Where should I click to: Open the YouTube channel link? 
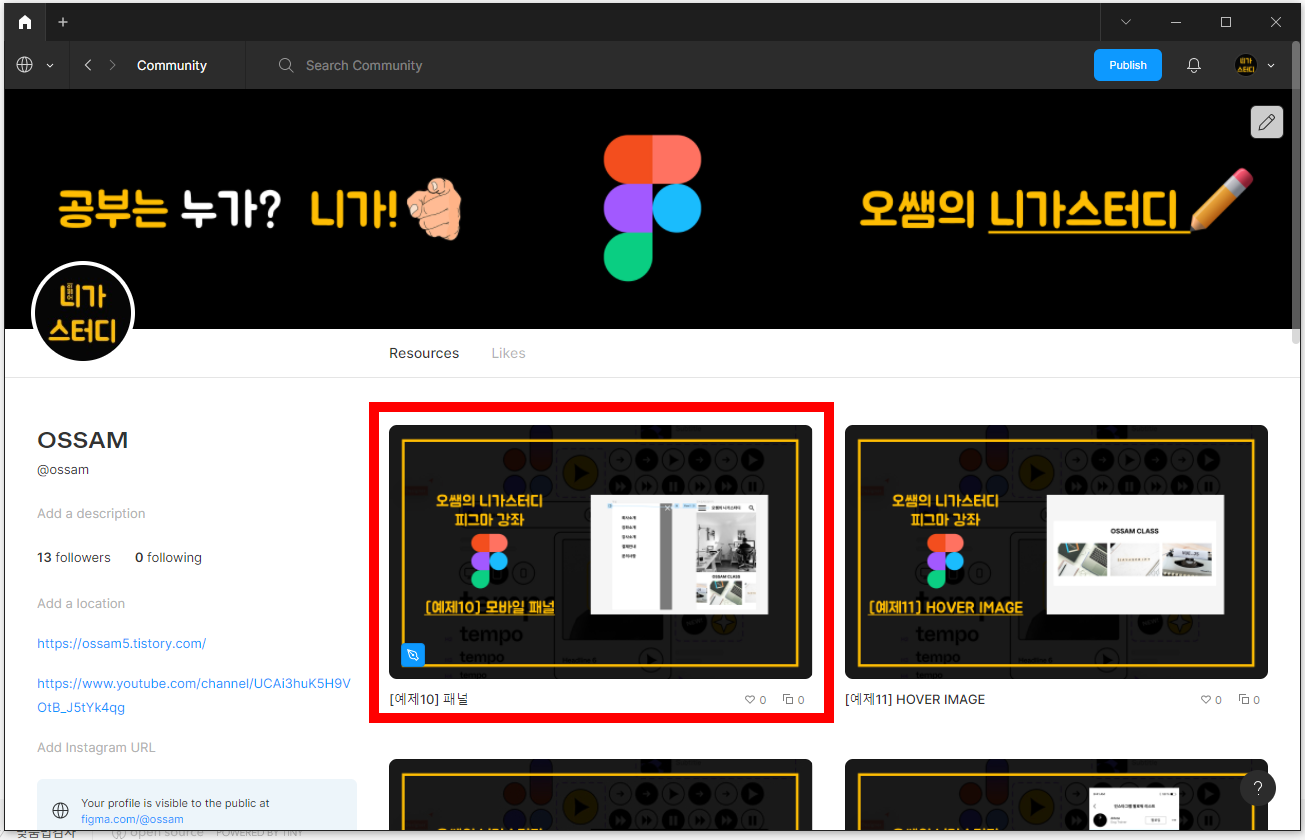194,695
